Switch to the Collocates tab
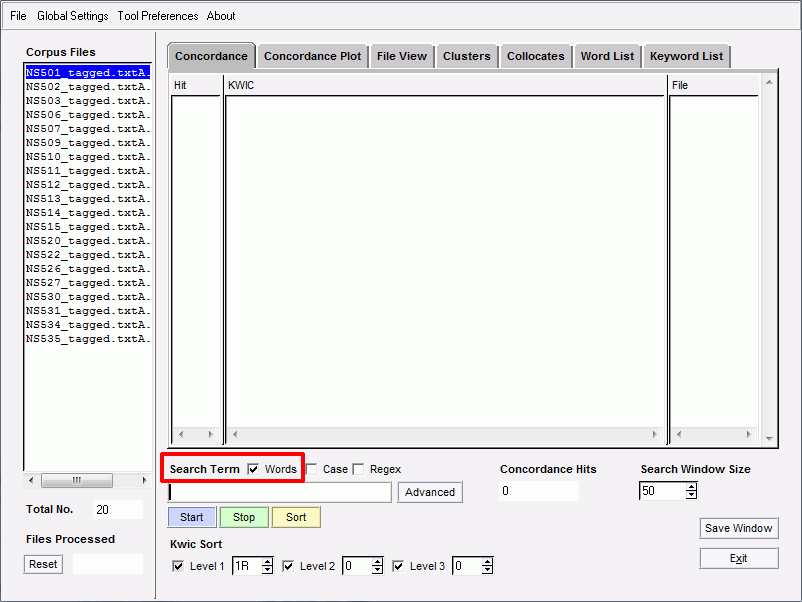 [535, 56]
